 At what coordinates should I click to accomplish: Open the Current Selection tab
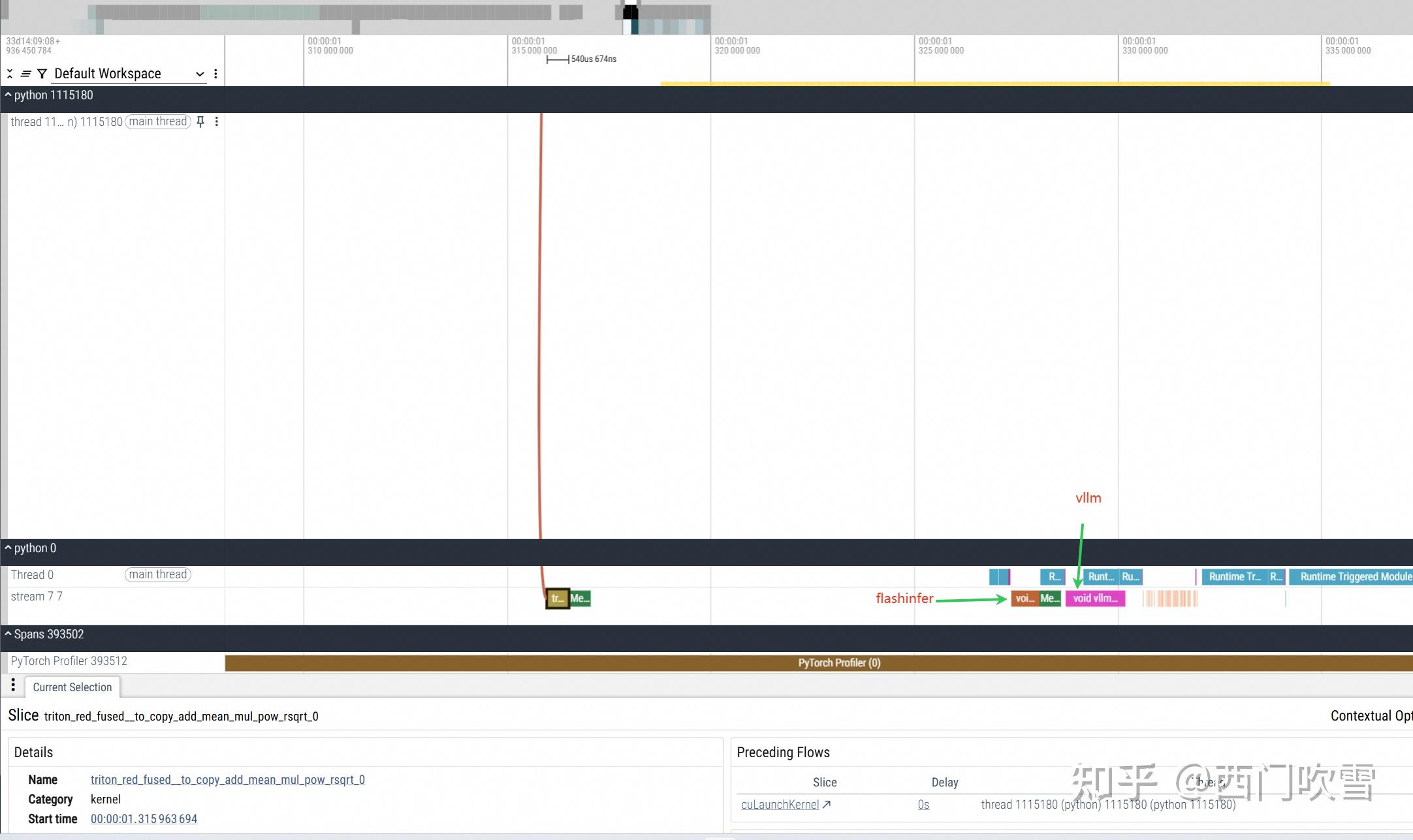(x=72, y=687)
